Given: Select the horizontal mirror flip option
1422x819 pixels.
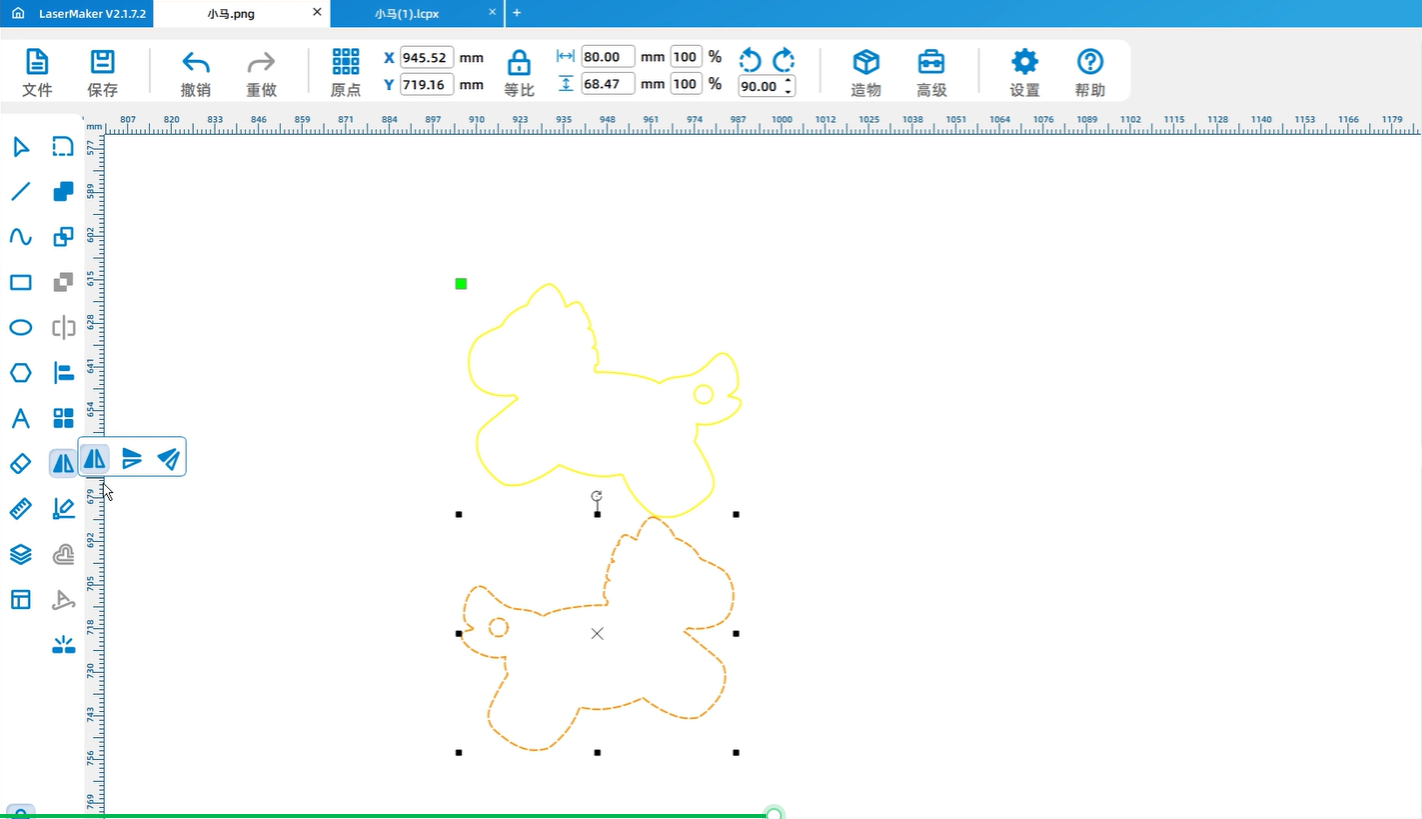Looking at the screenshot, I should [x=95, y=458].
